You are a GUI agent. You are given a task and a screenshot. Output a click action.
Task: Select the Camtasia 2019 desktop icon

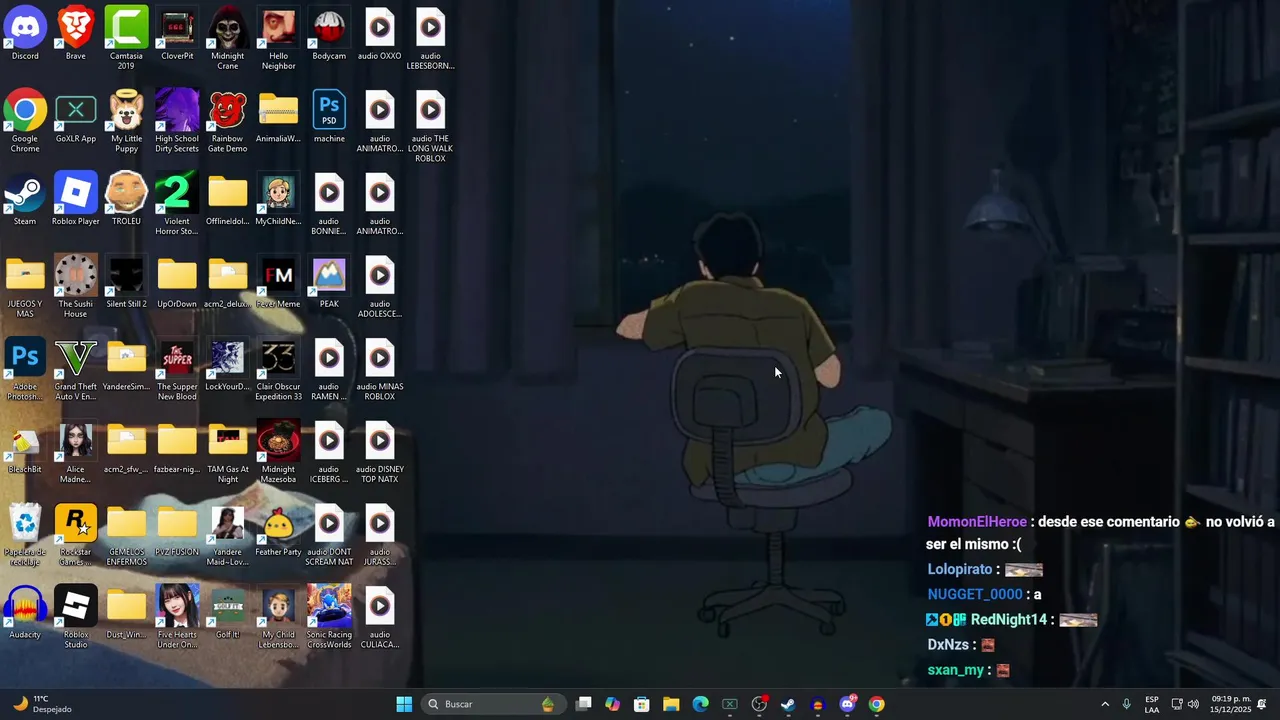tap(126, 39)
